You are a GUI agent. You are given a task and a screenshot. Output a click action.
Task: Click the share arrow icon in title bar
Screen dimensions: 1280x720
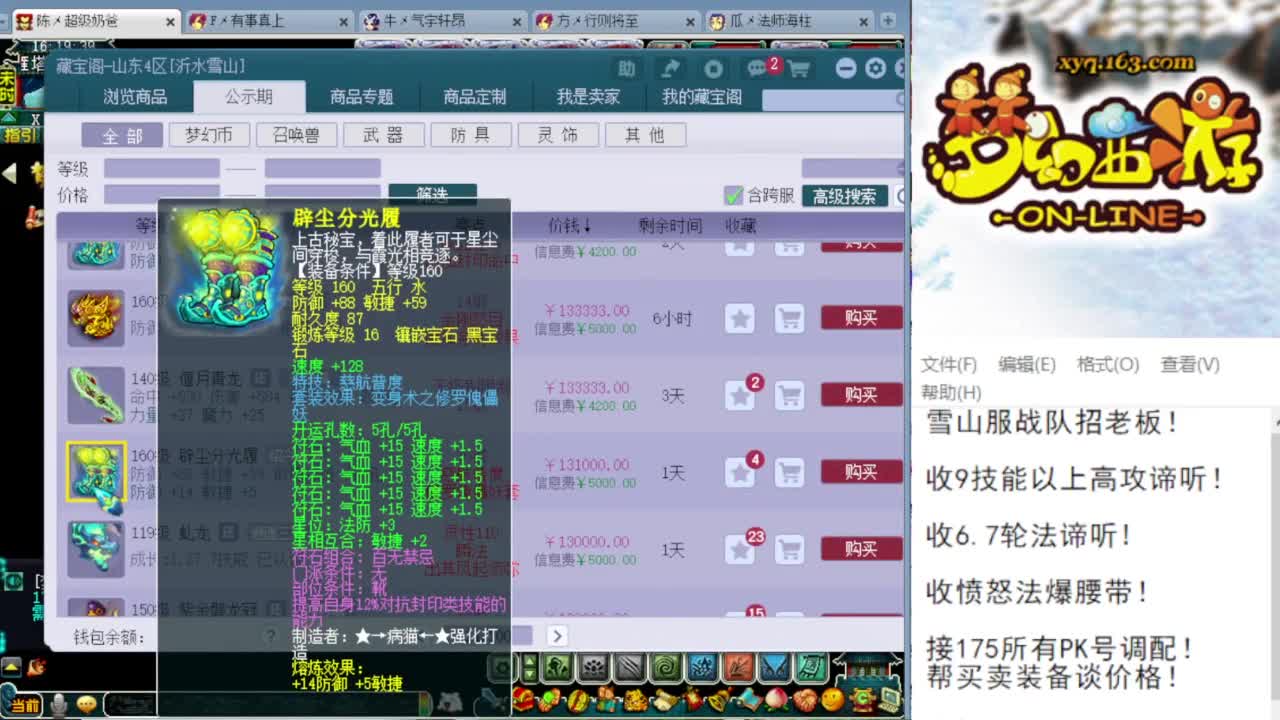coord(670,68)
